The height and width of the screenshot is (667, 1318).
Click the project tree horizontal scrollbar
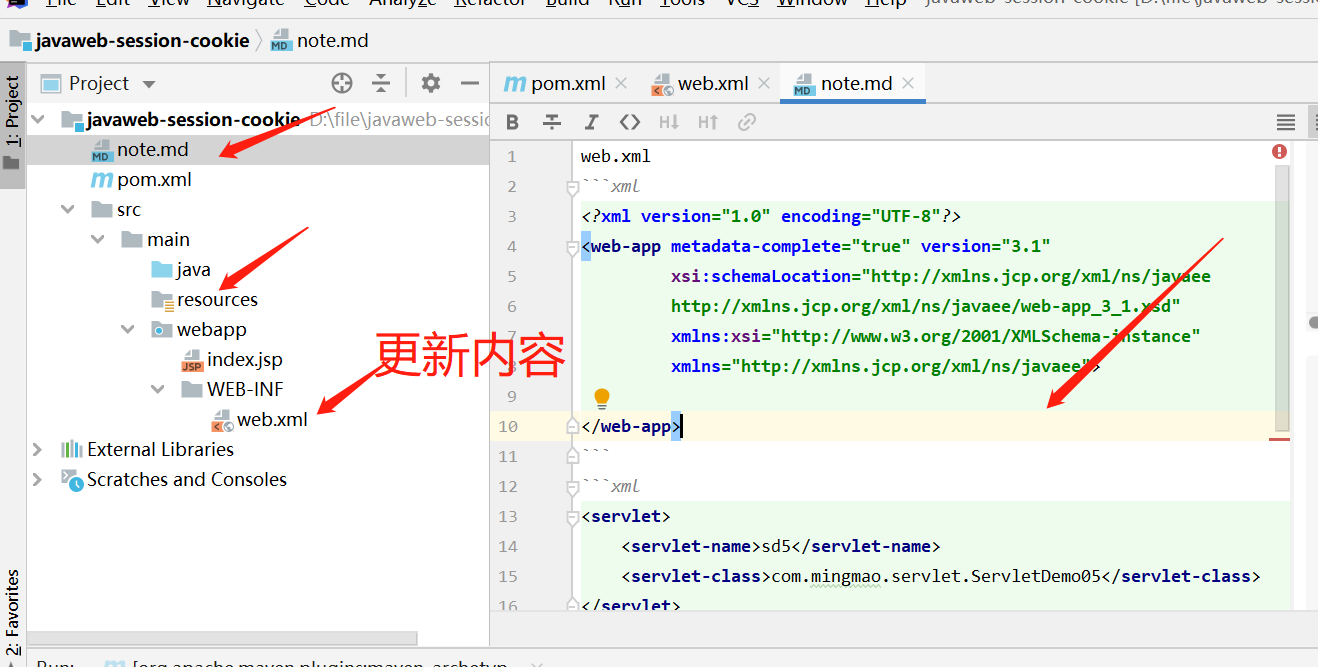222,637
